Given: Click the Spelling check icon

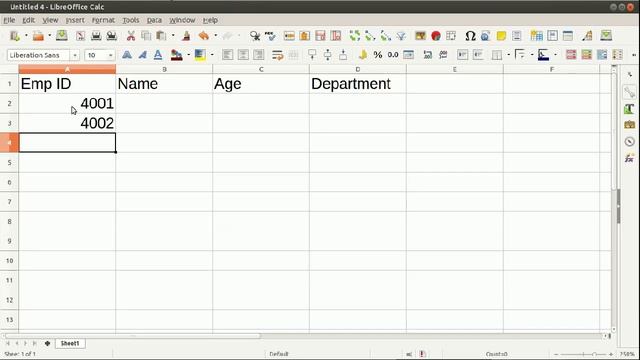Looking at the screenshot, I should [x=270, y=36].
